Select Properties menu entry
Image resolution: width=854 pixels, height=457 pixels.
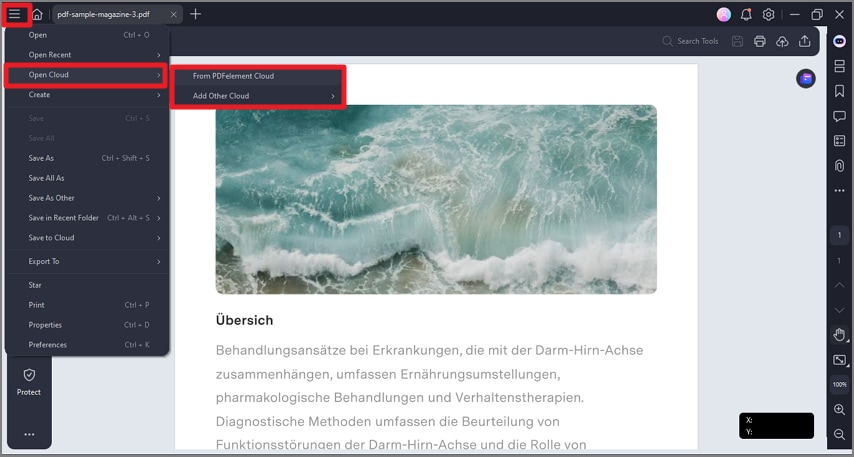pos(87,325)
